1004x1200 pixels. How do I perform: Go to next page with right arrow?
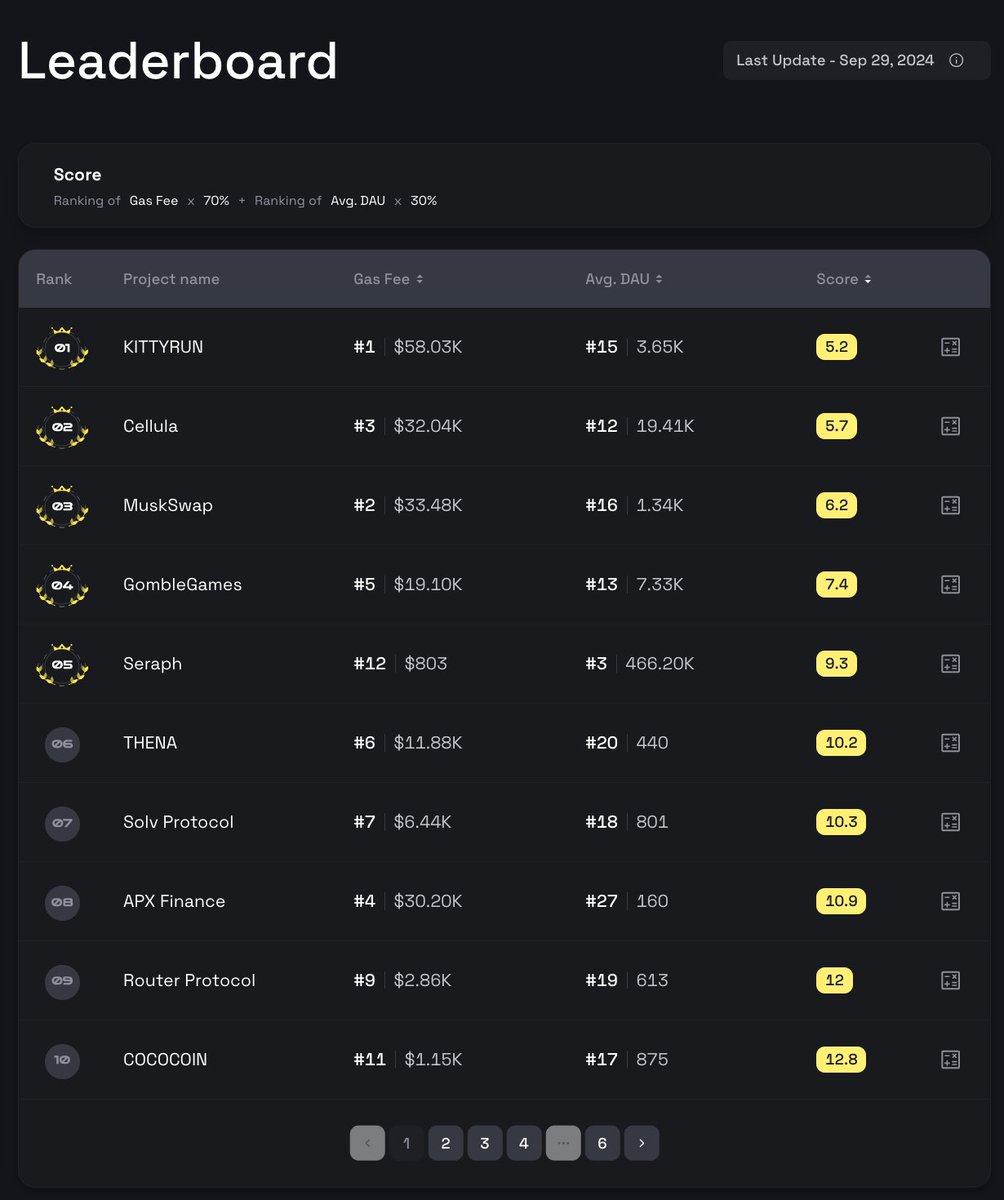(x=641, y=1143)
